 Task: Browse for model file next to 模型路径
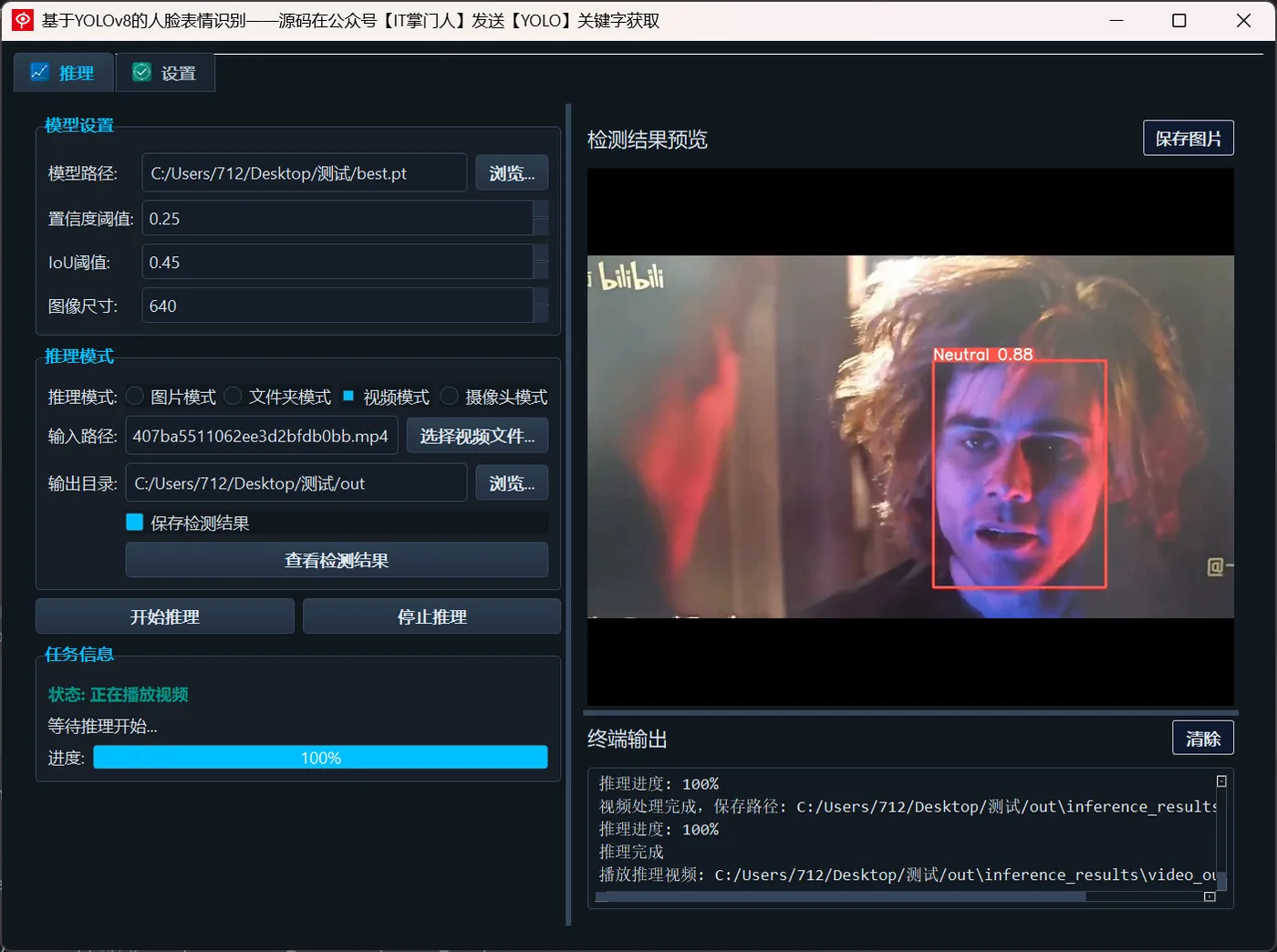click(512, 173)
